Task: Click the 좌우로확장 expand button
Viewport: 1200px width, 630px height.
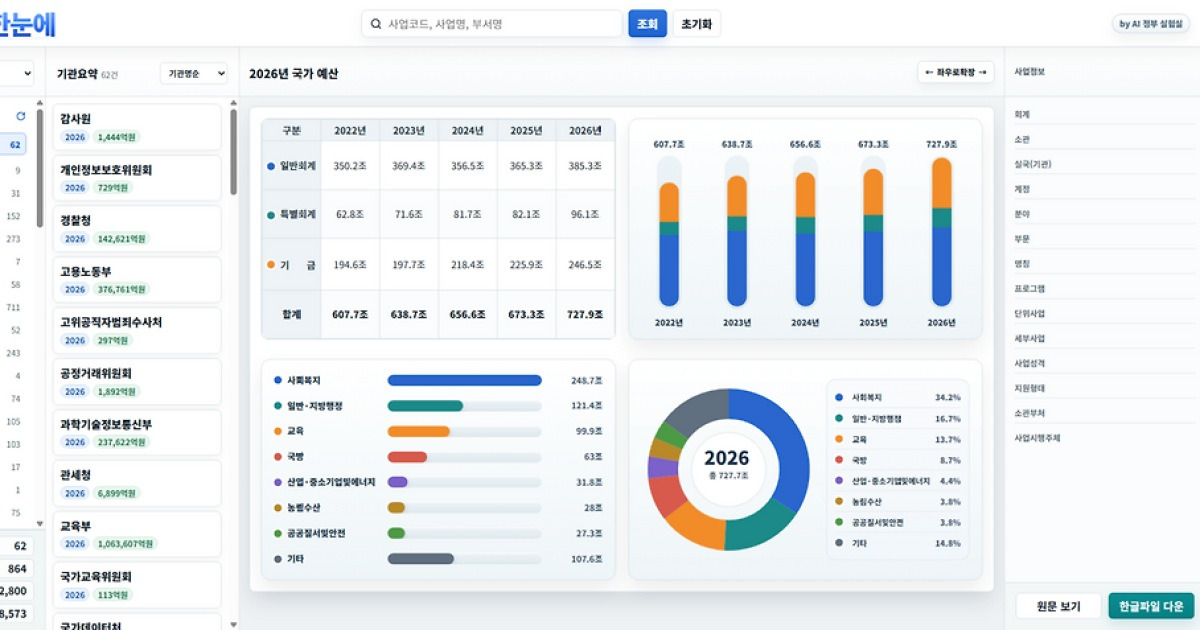Action: point(956,72)
